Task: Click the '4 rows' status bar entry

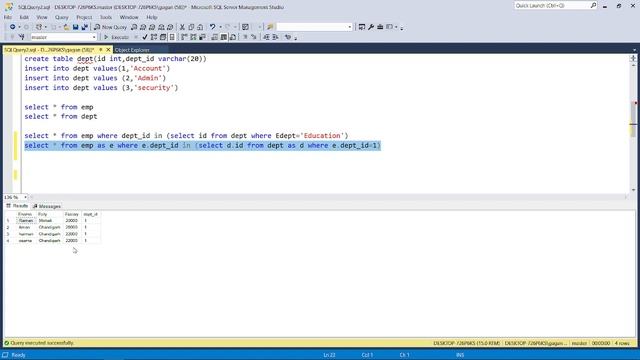Action: (622, 343)
